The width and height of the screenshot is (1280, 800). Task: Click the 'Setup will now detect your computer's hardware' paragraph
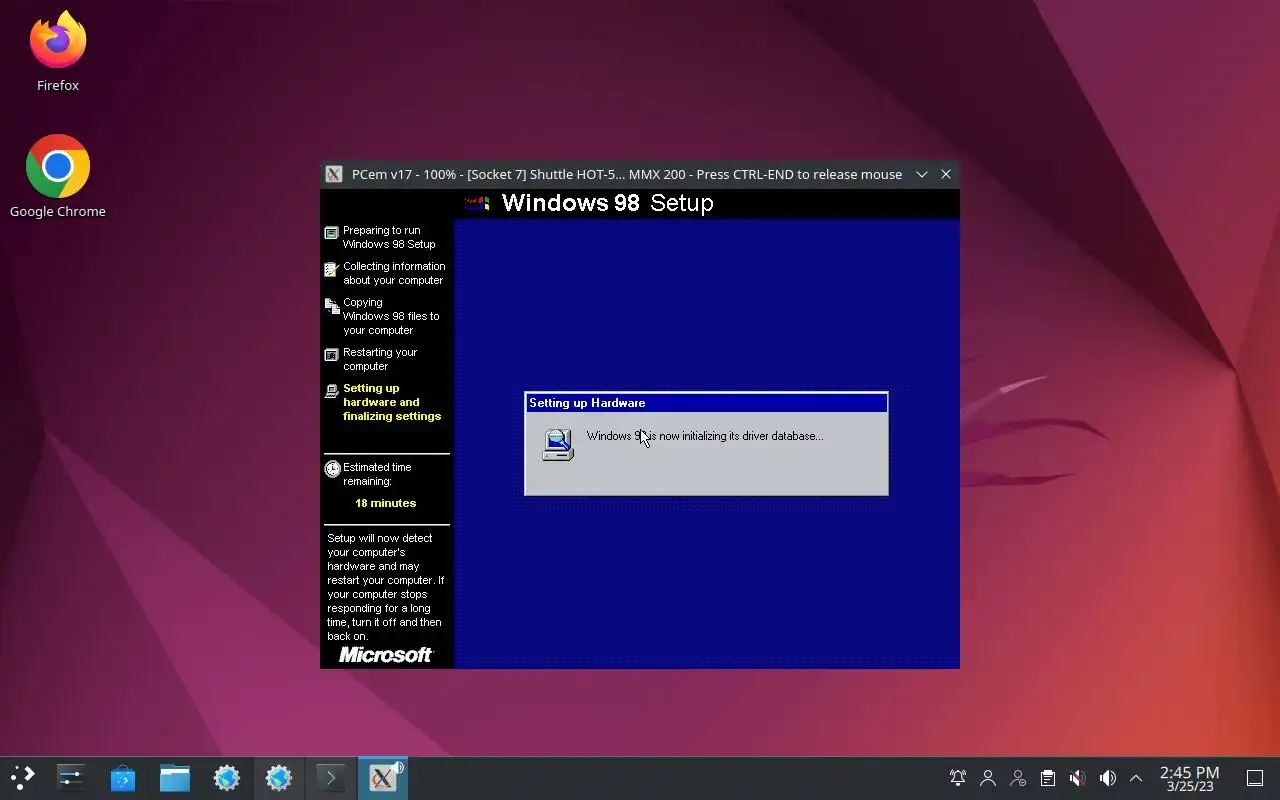pyautogui.click(x=385, y=587)
